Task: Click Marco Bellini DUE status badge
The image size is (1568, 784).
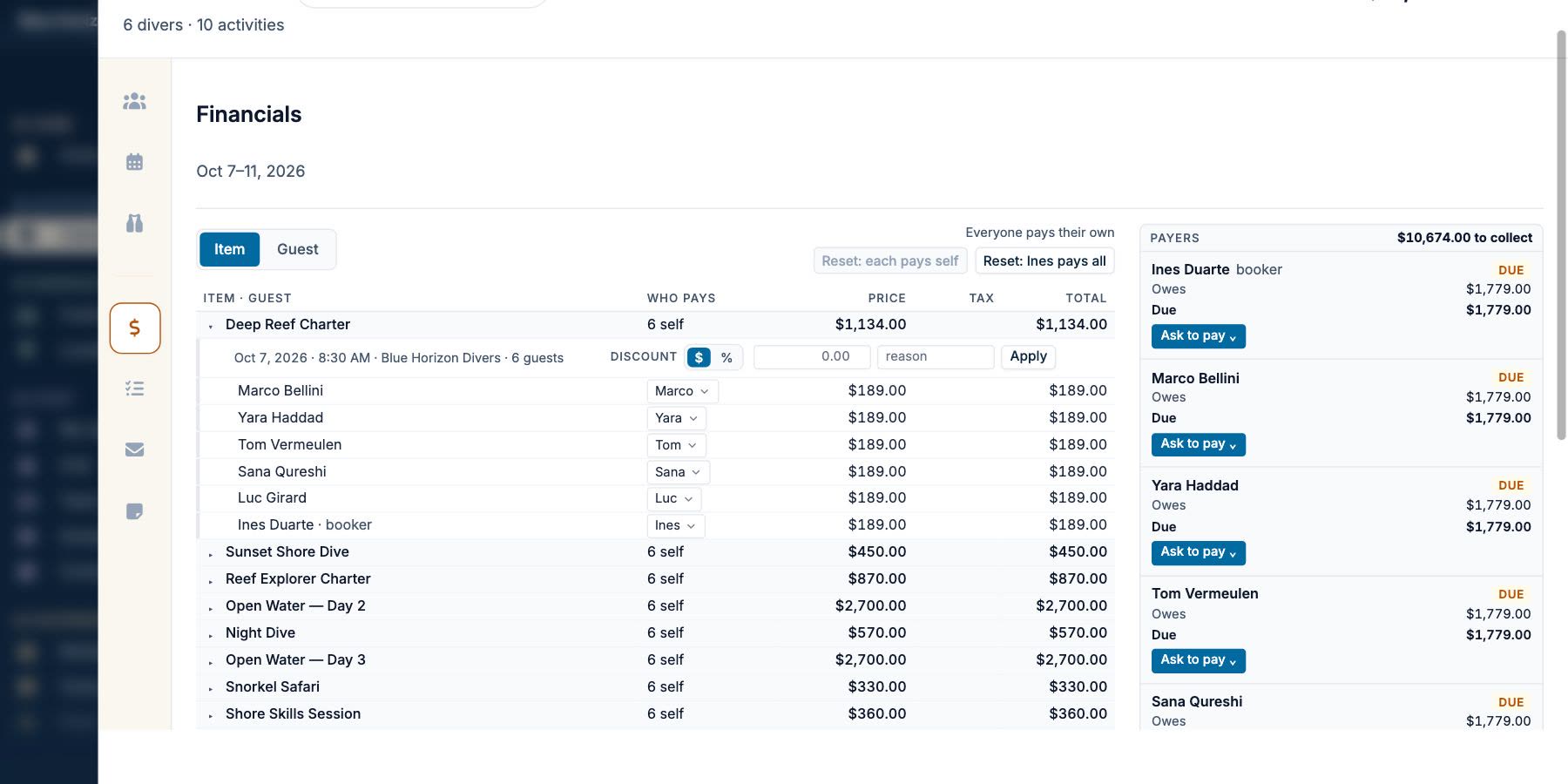Action: 1511,378
